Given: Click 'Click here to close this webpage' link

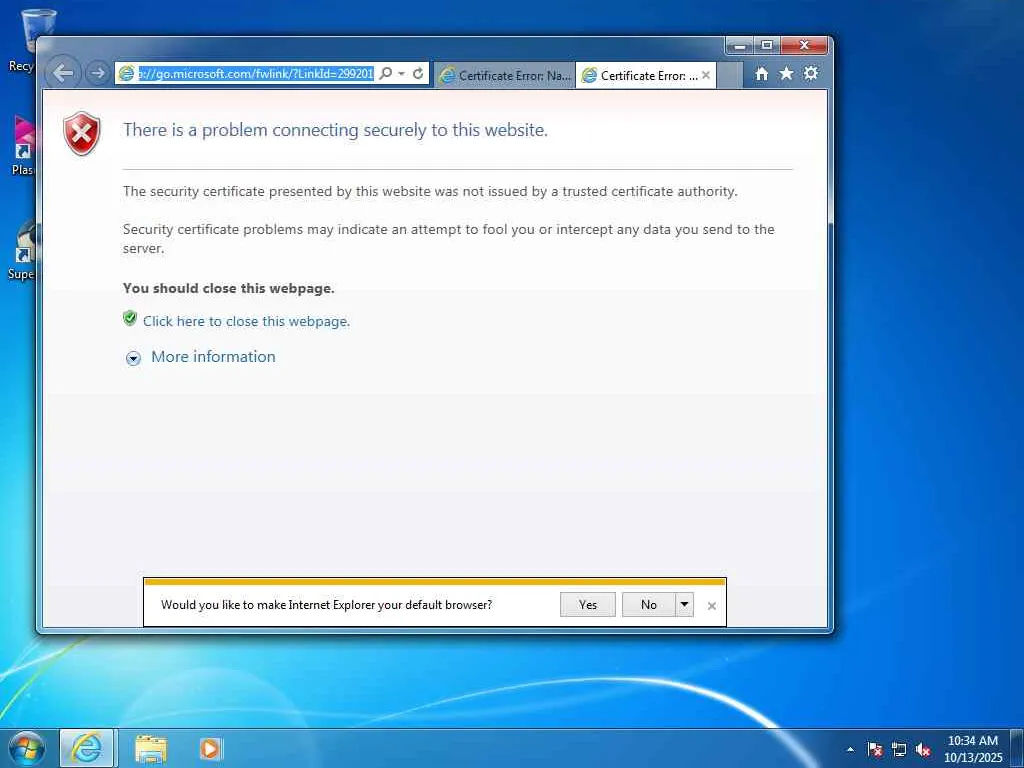Looking at the screenshot, I should click(246, 321).
